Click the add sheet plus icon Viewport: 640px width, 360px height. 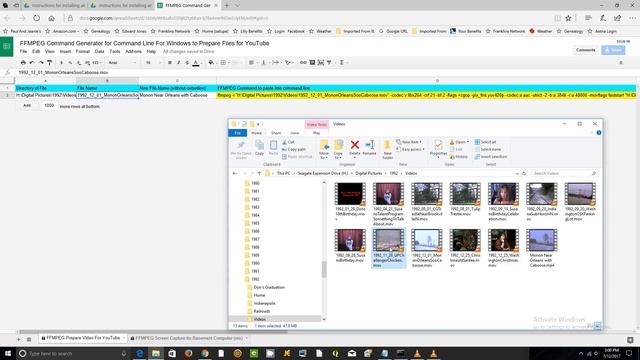[x=18, y=339]
